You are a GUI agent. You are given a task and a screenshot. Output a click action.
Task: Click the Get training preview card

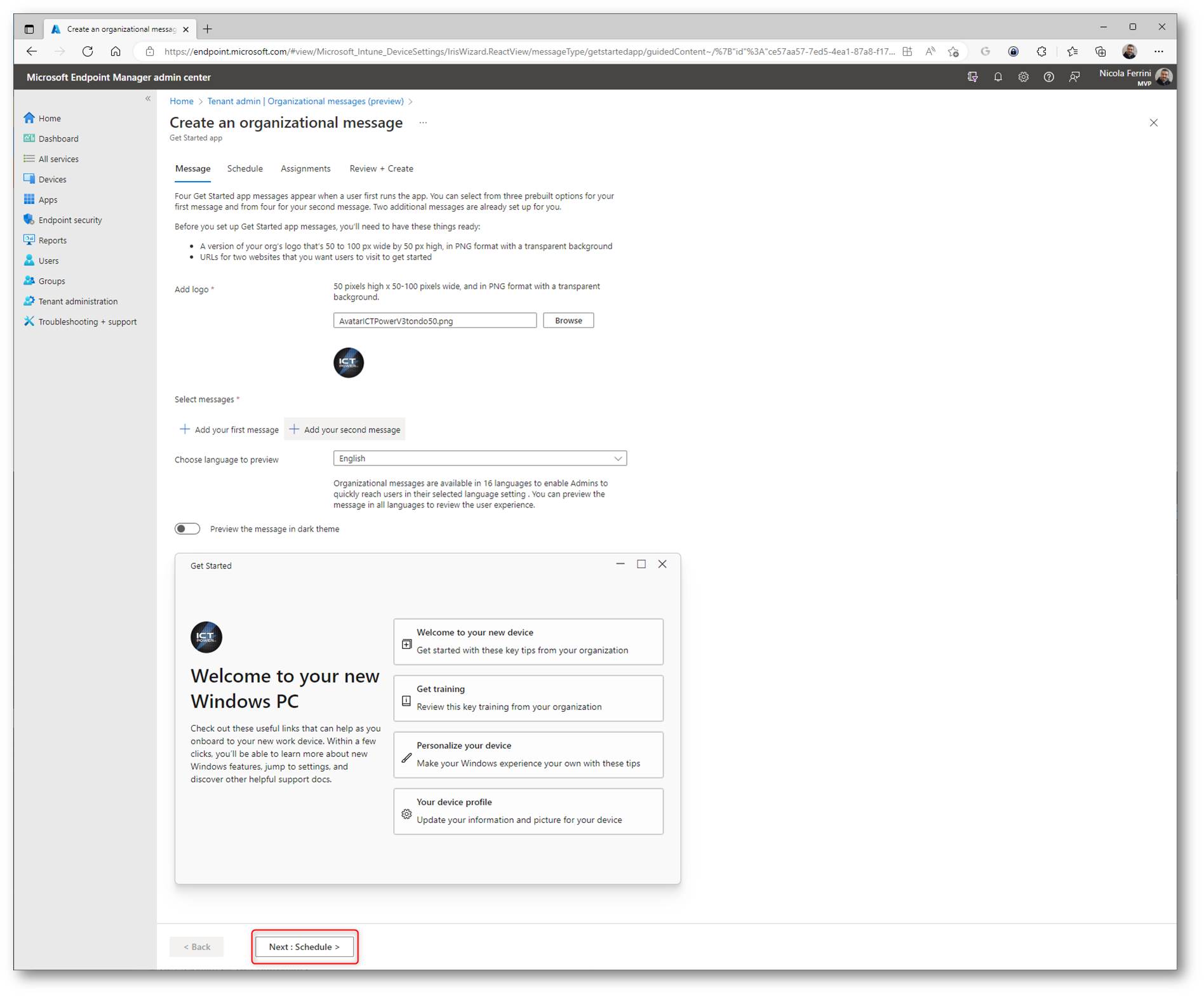coord(528,698)
